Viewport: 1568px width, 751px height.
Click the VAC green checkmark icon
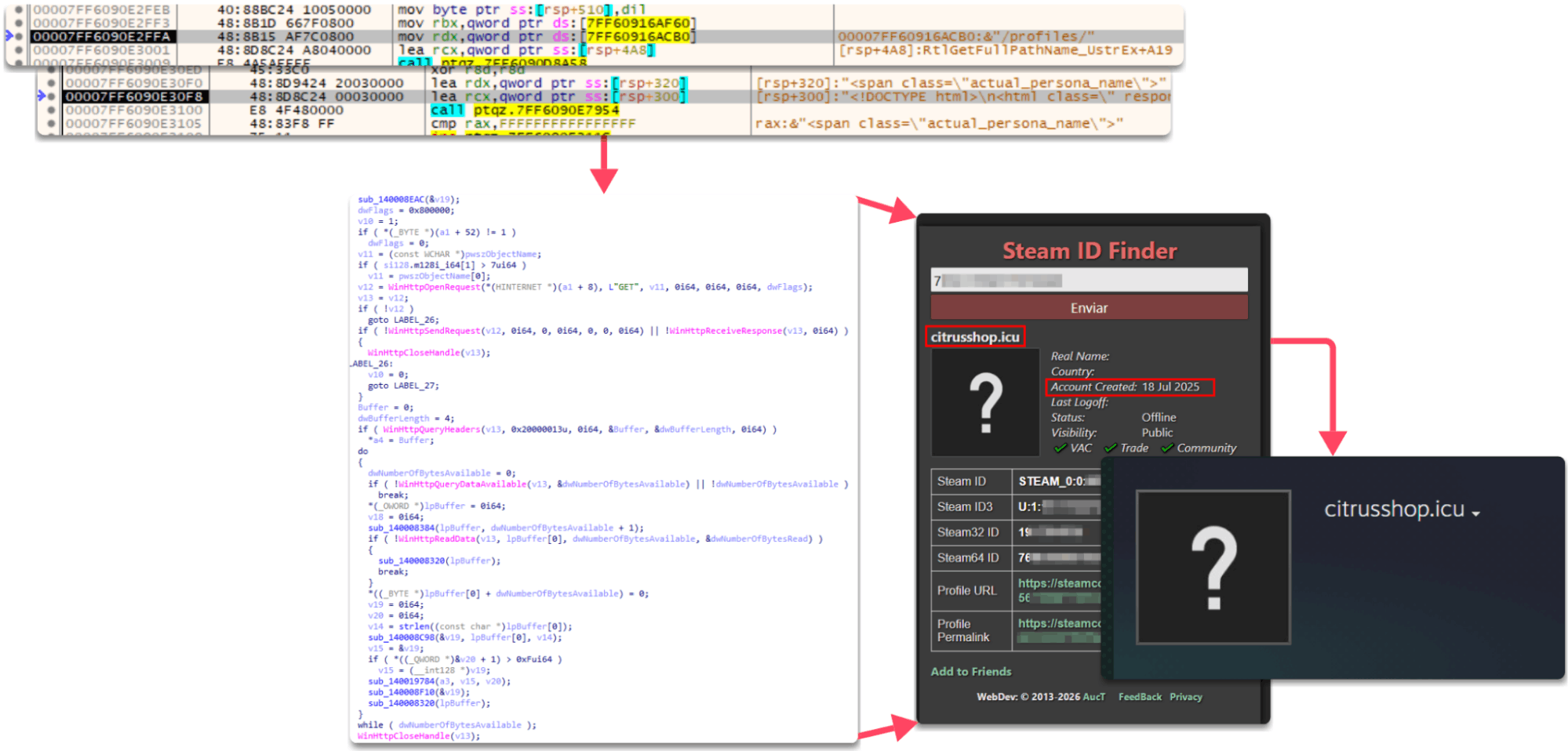pos(1060,448)
